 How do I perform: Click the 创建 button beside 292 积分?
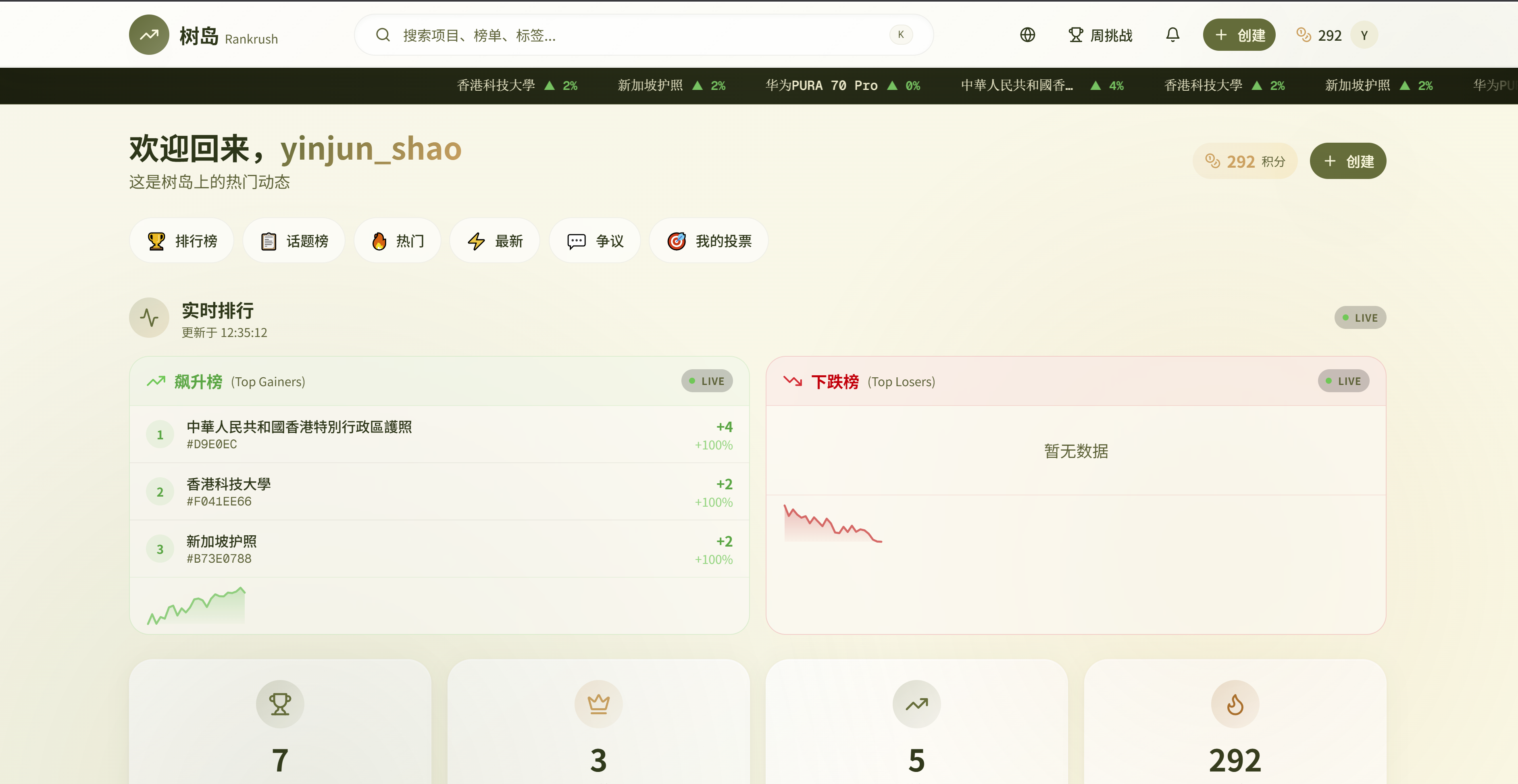point(1348,161)
